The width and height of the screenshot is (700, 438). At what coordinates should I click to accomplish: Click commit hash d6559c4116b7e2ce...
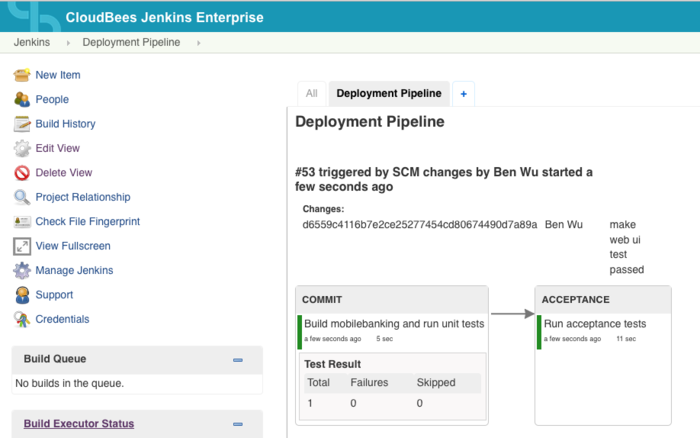(420, 225)
